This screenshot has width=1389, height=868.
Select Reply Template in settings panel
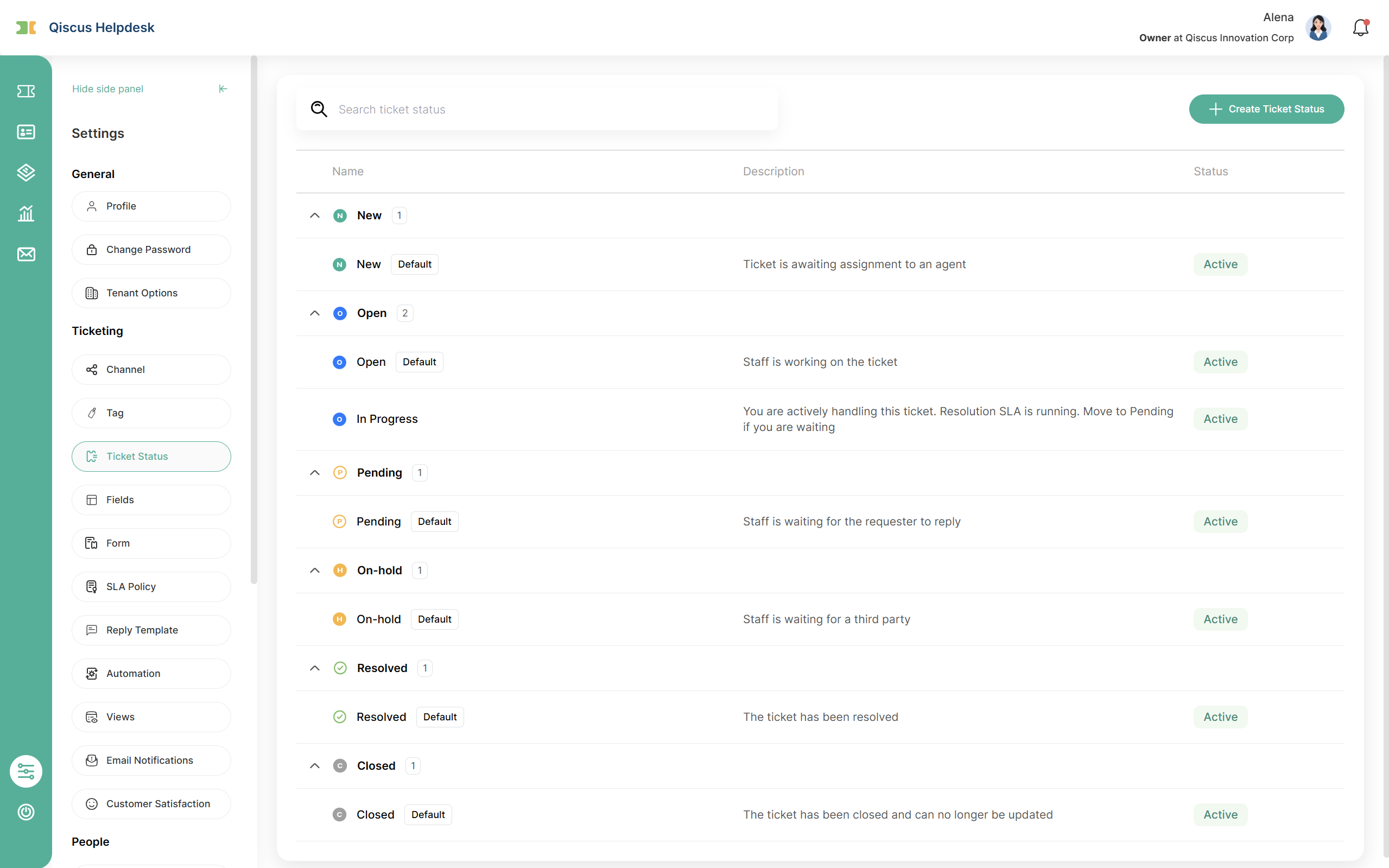point(151,630)
